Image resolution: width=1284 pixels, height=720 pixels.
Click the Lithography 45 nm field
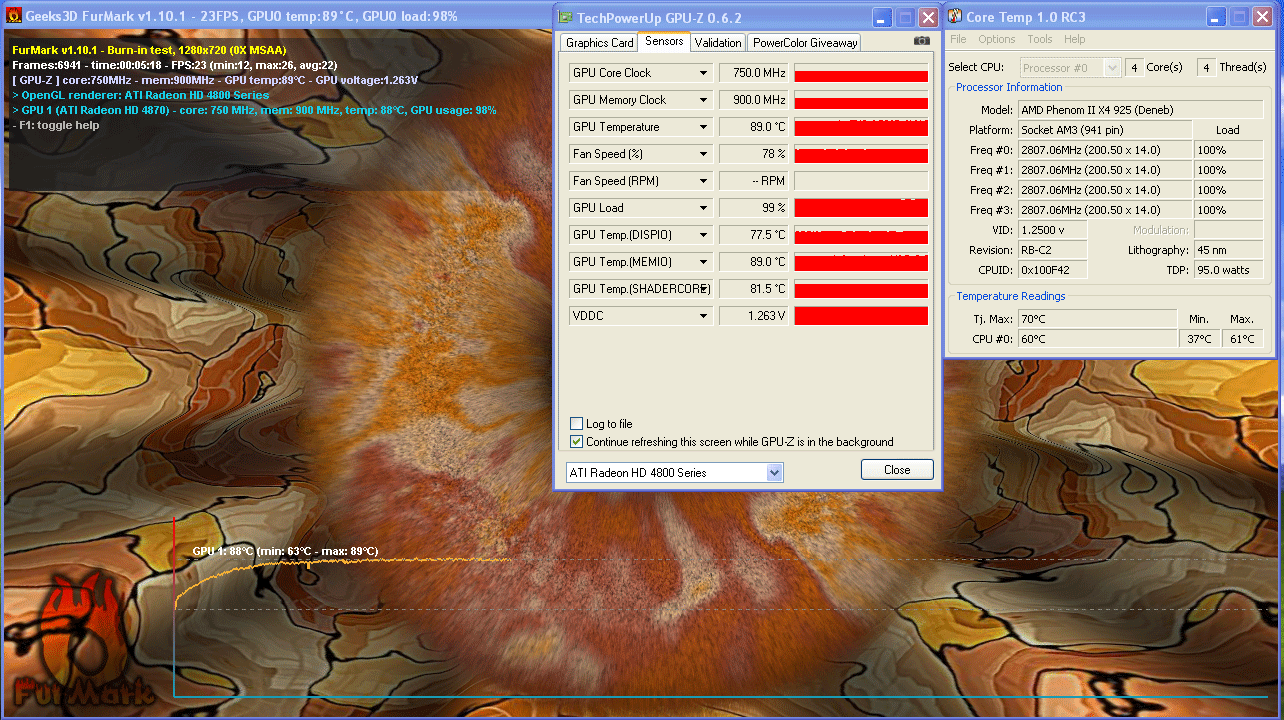tap(1228, 250)
